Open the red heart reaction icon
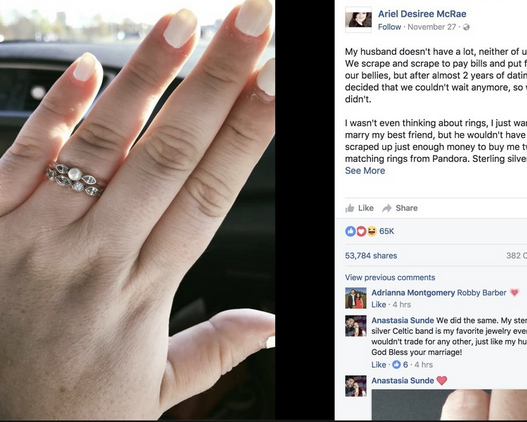This screenshot has width=527, height=422. (361, 231)
